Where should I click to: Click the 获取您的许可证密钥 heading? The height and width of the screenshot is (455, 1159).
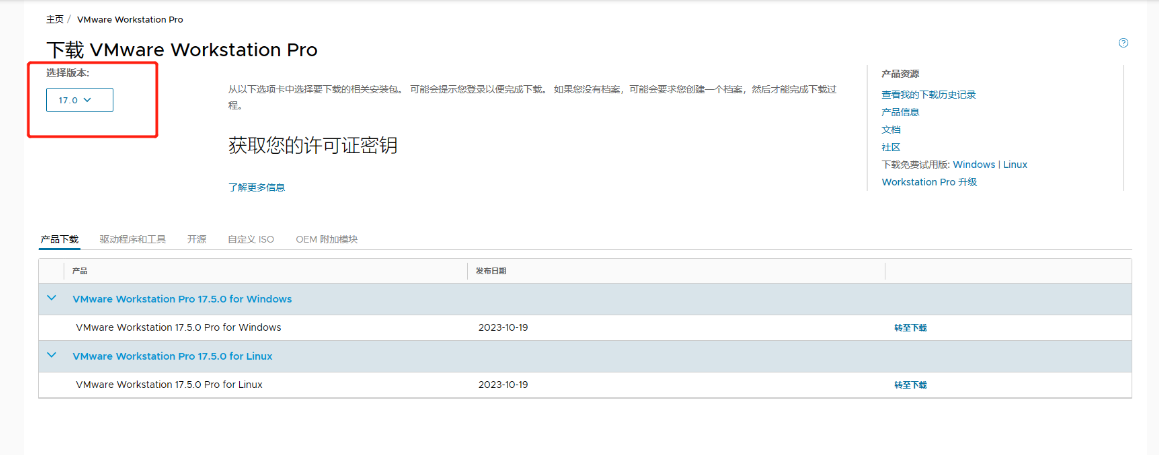point(313,146)
